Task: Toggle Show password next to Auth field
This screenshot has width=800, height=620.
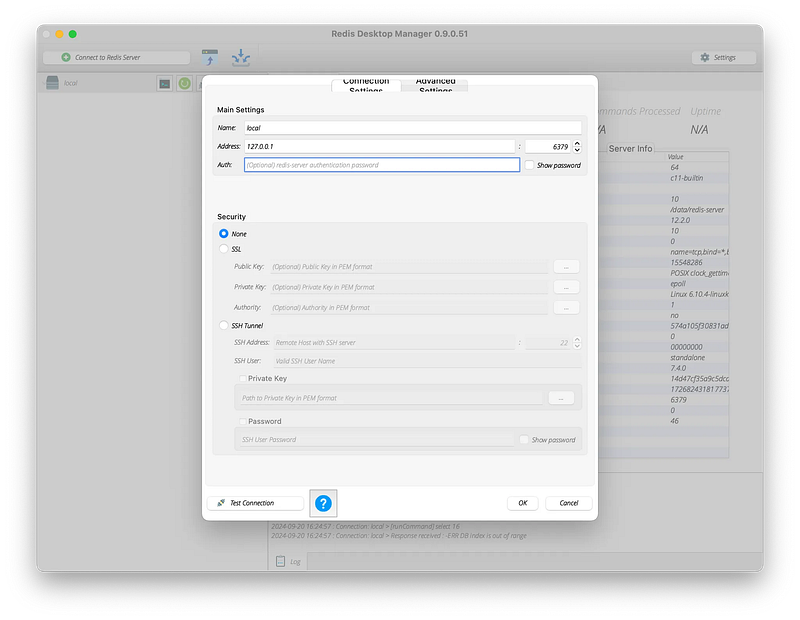Action: click(x=530, y=165)
